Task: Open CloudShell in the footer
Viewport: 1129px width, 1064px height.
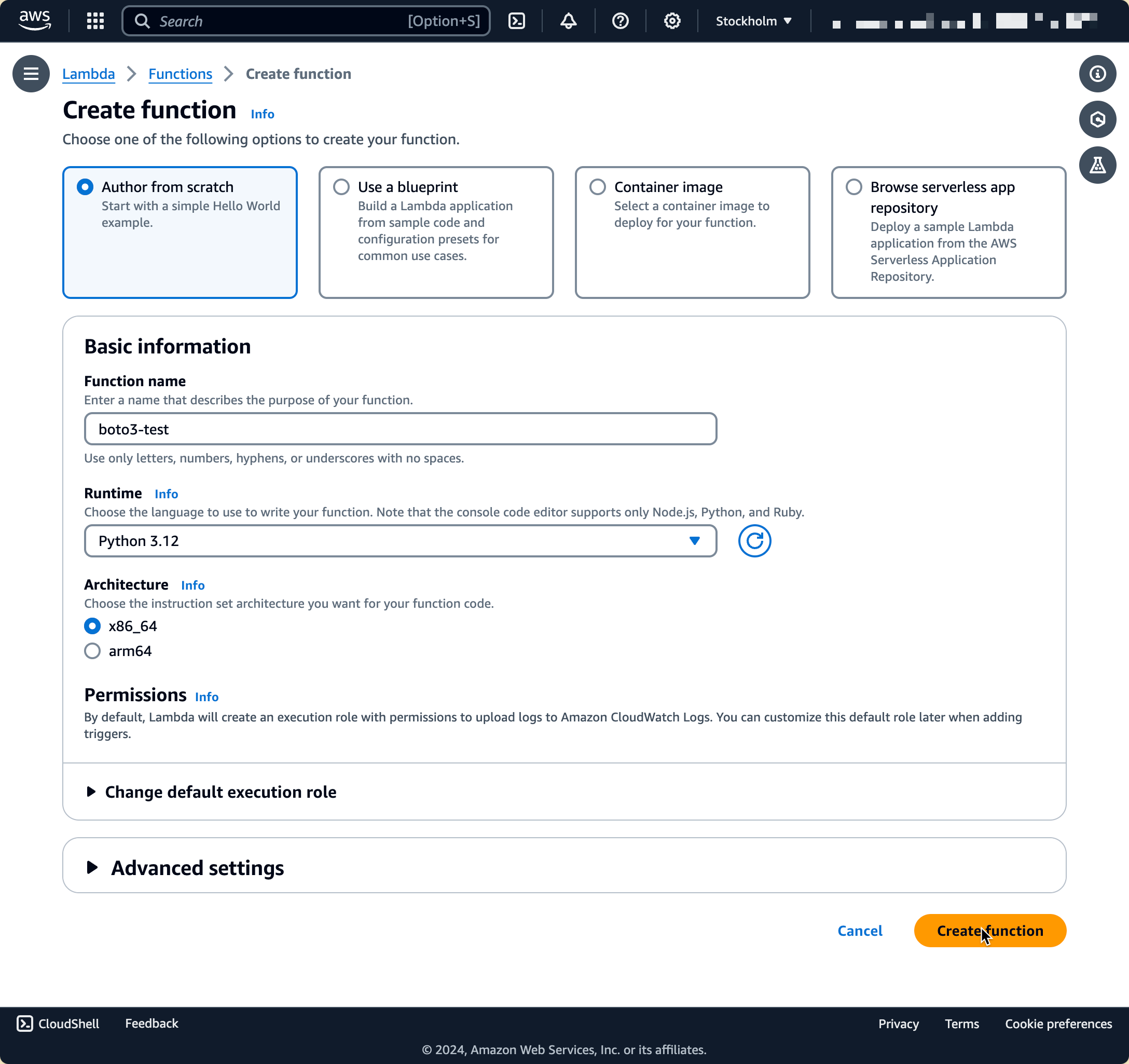Action: 58,1024
